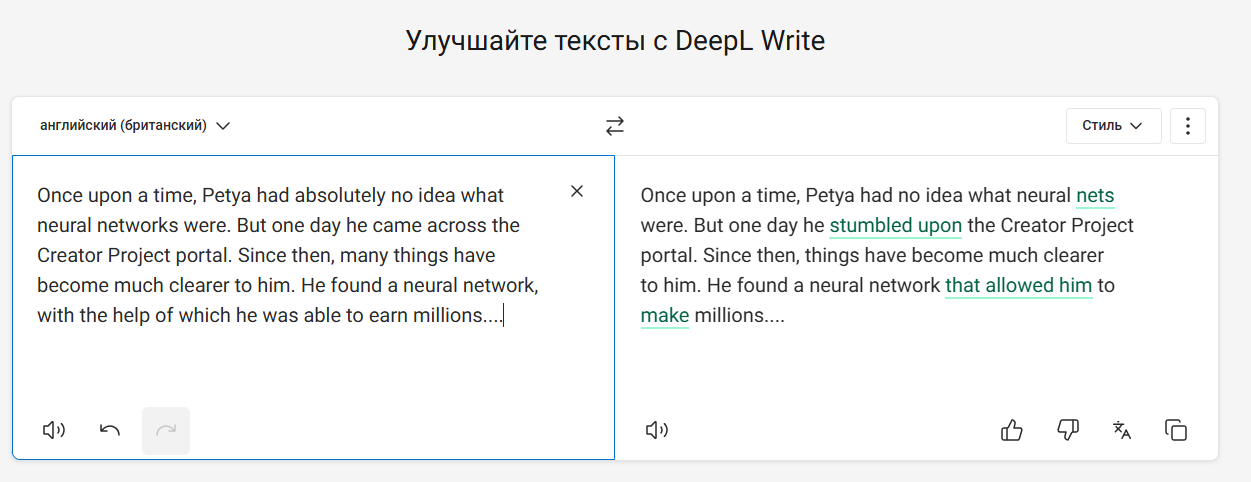Click the translate text icon
Viewport: 1251px width, 482px height.
1122,430
